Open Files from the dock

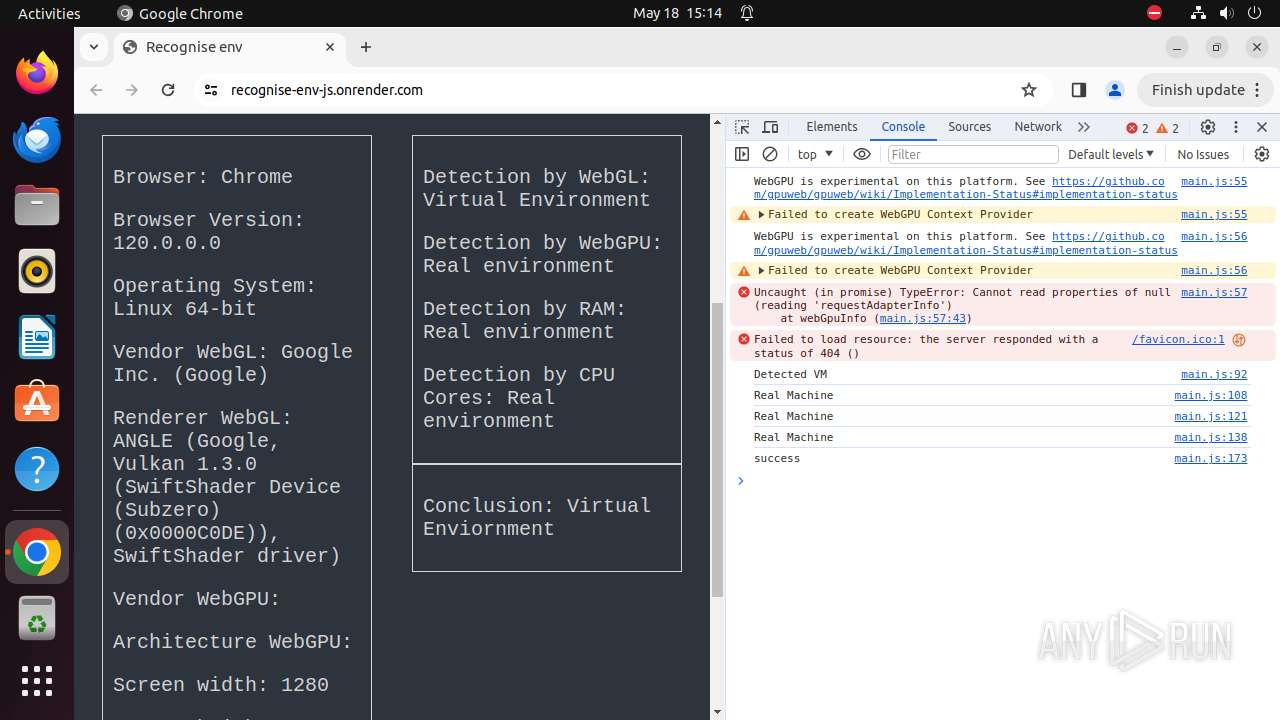[x=37, y=206]
